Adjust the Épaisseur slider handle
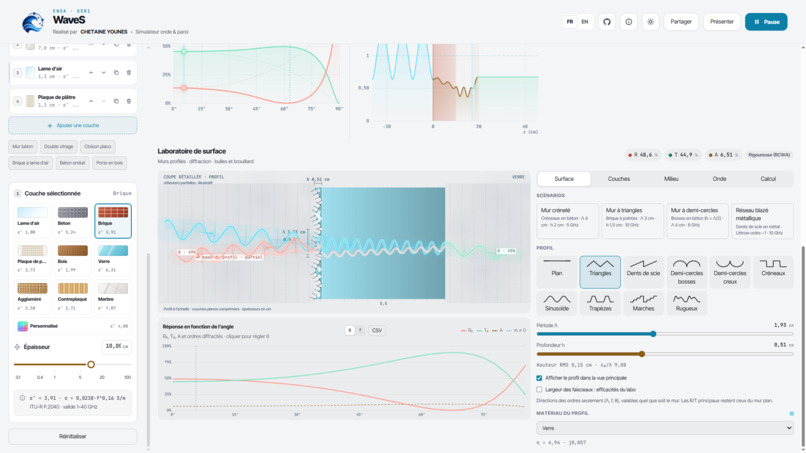 pyautogui.click(x=91, y=365)
